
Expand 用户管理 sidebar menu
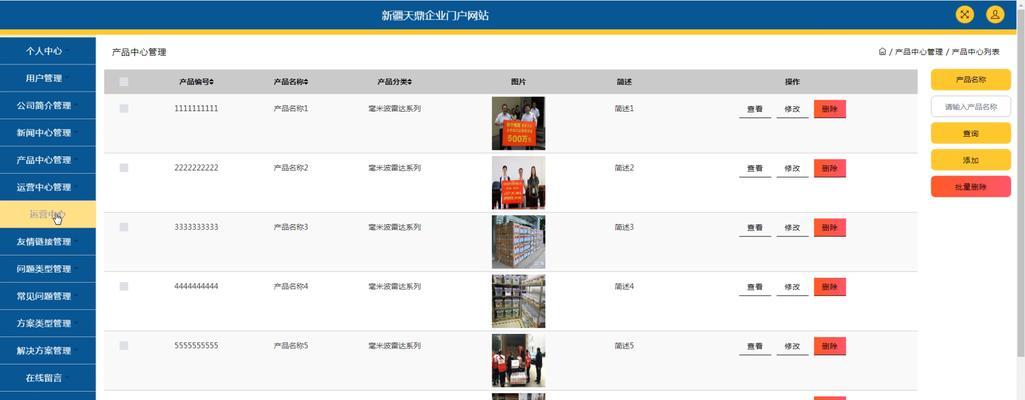(x=48, y=78)
